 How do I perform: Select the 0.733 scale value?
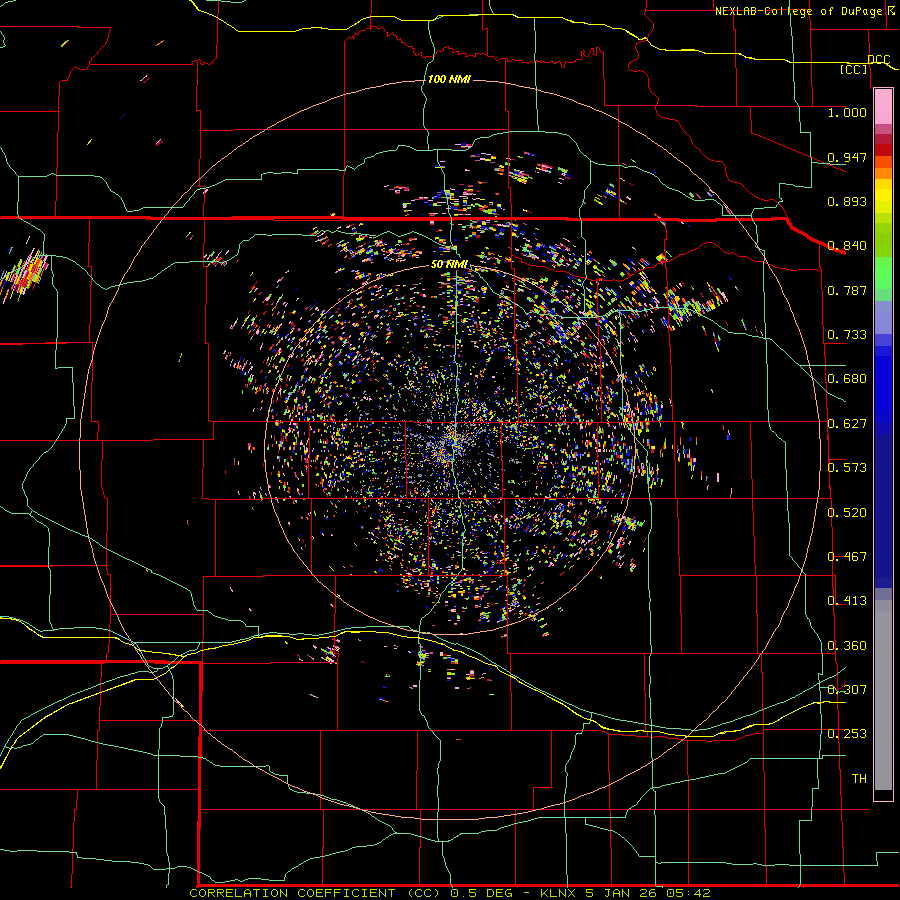(x=847, y=335)
